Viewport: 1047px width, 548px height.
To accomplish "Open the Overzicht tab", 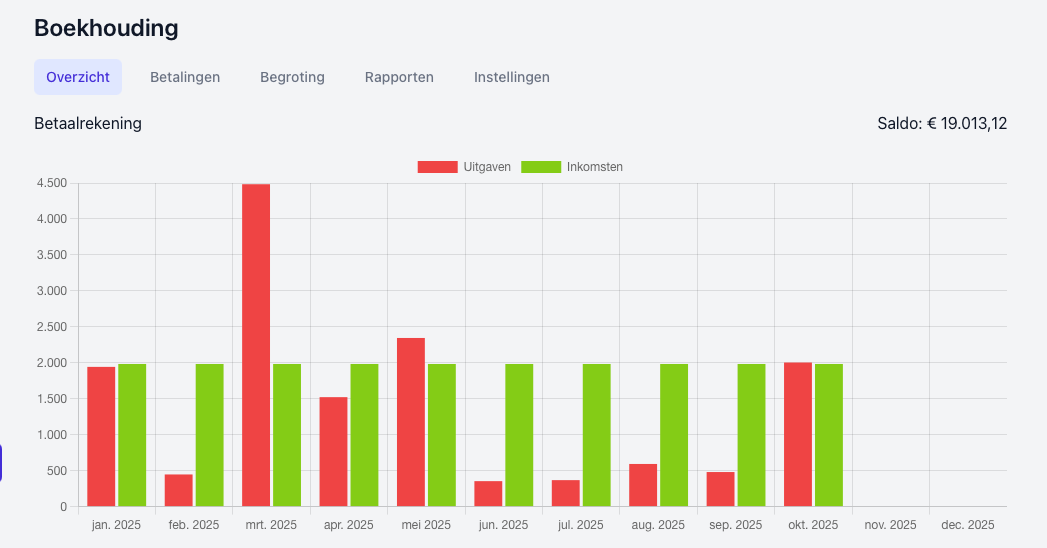I will pos(78,77).
